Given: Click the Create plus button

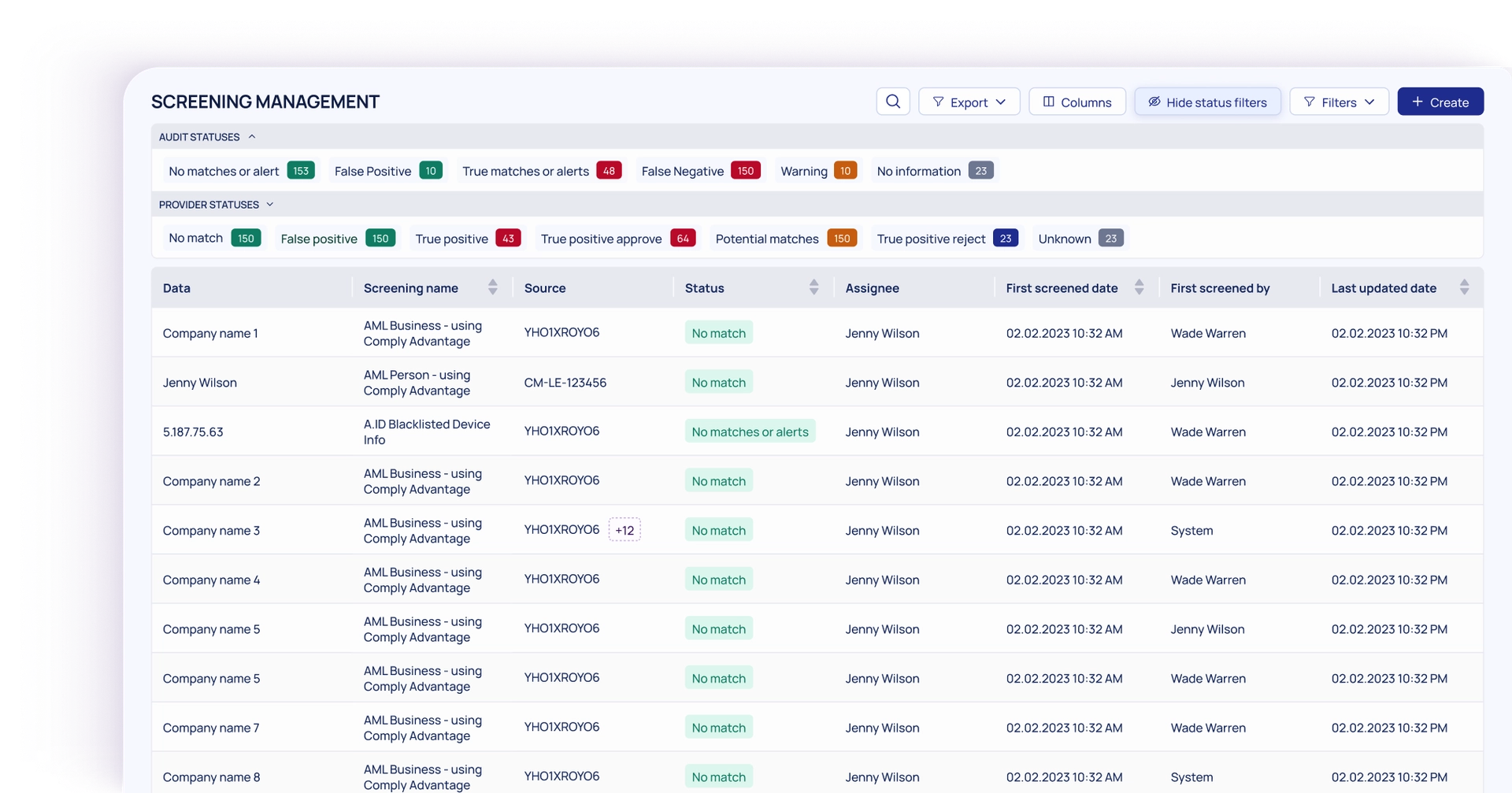Looking at the screenshot, I should point(1440,102).
